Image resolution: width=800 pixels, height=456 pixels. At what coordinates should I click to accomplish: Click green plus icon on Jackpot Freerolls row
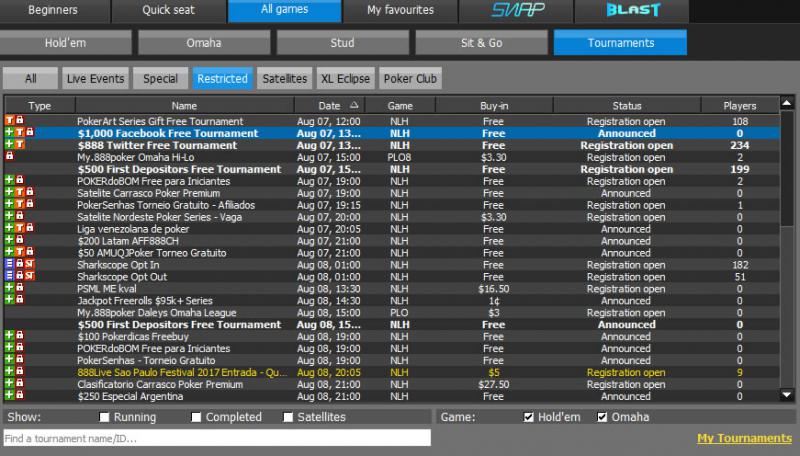(x=9, y=299)
